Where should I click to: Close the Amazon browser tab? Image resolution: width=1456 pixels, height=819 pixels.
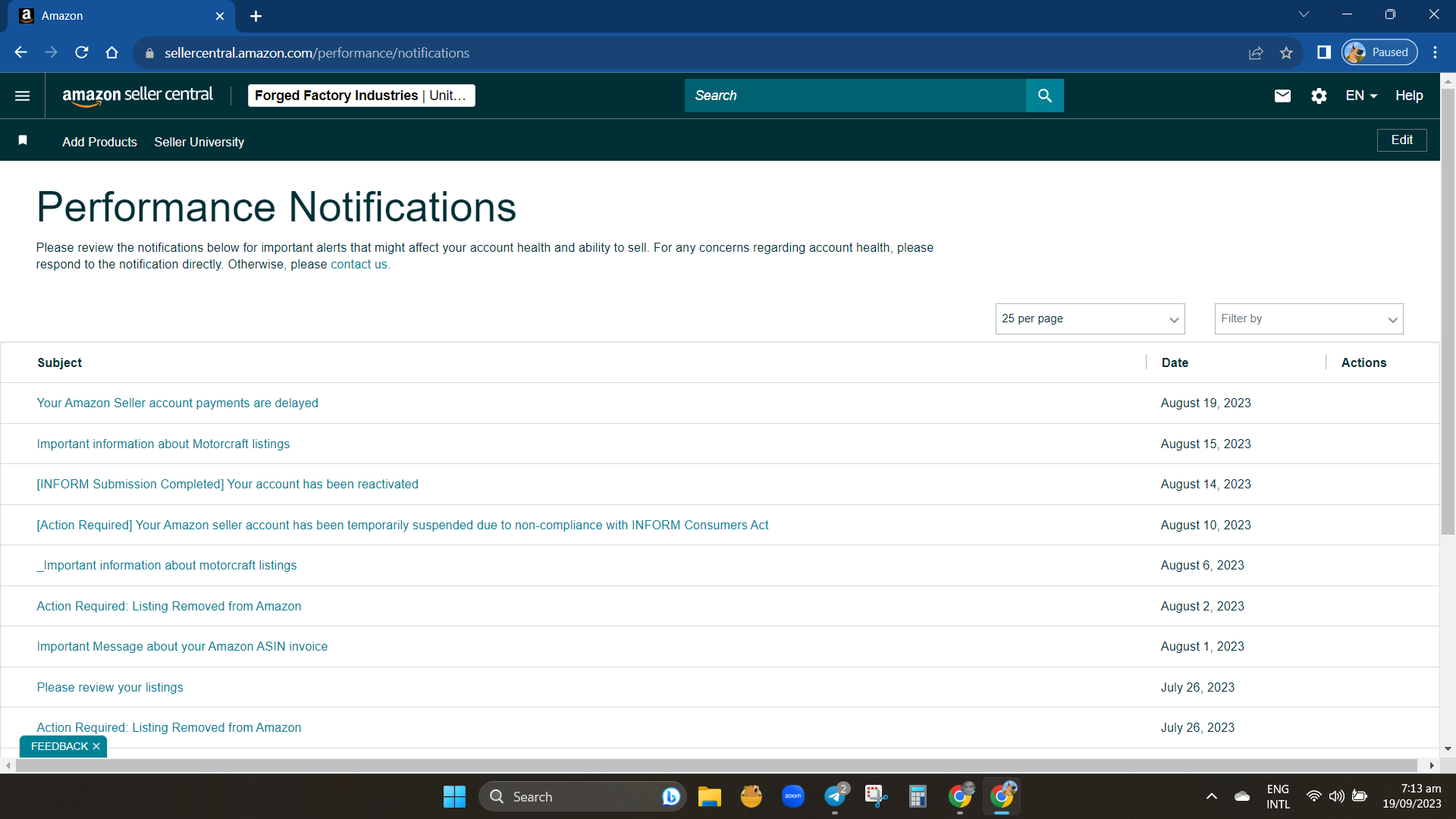pos(220,16)
